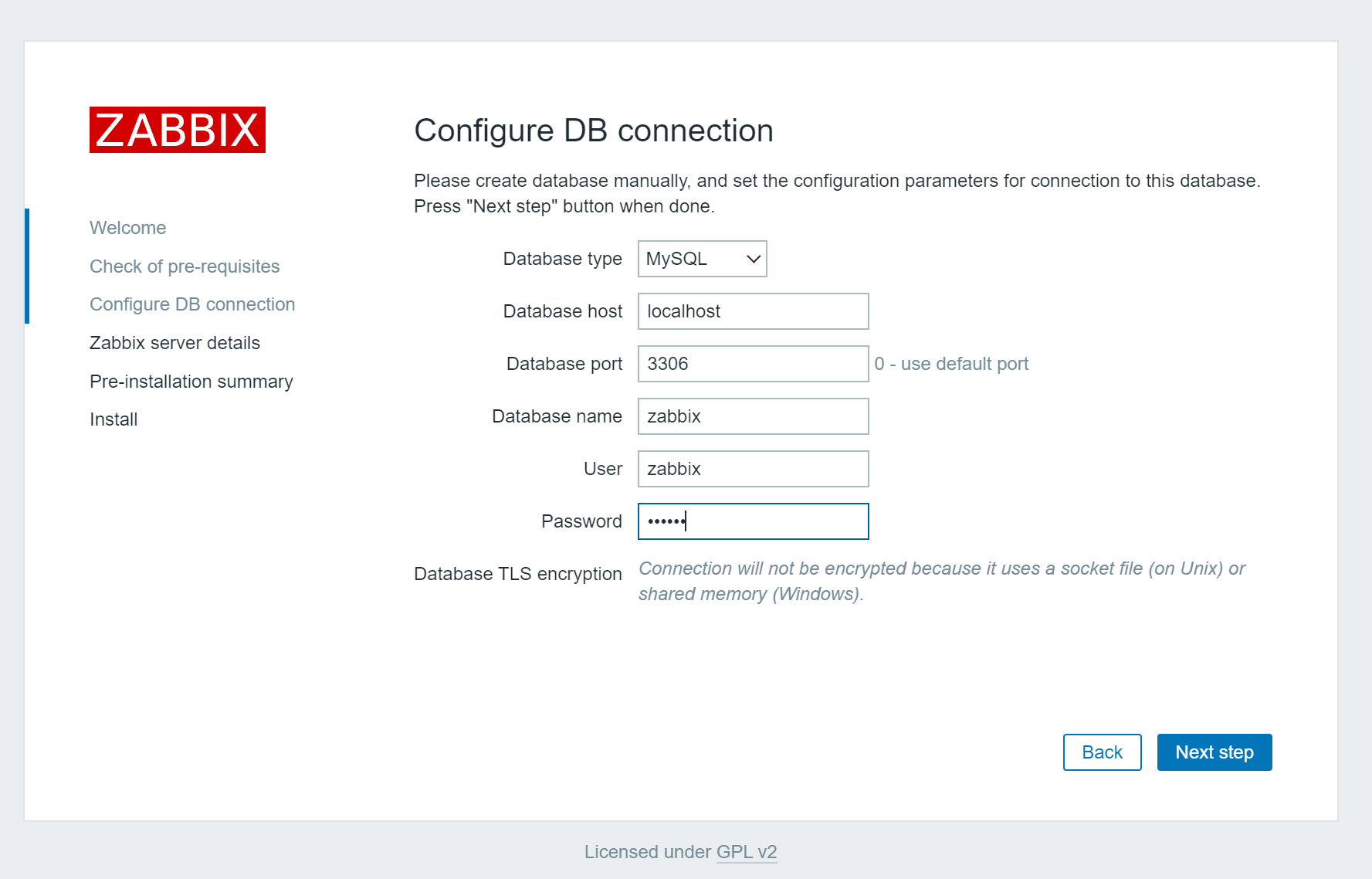Viewport: 1372px width, 879px height.
Task: Click the Password label text
Action: [581, 521]
